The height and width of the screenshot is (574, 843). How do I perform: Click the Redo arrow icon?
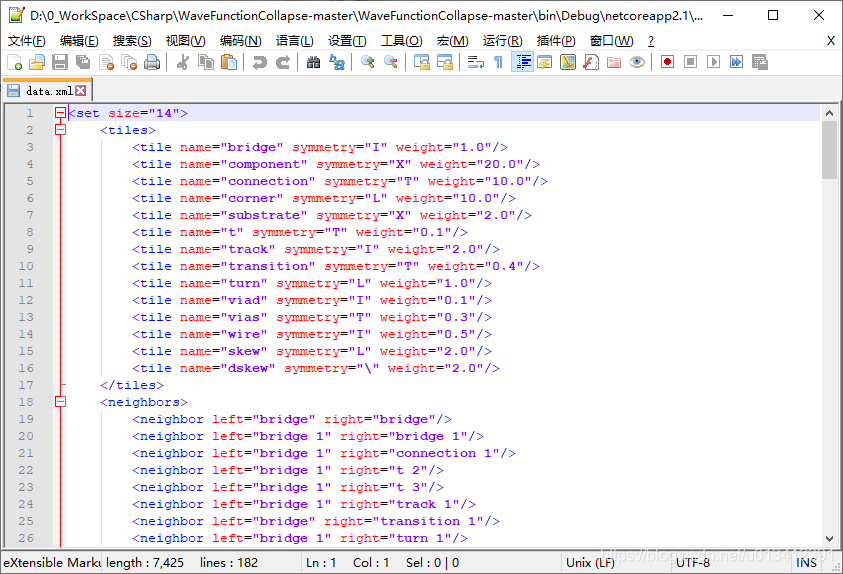coord(283,62)
